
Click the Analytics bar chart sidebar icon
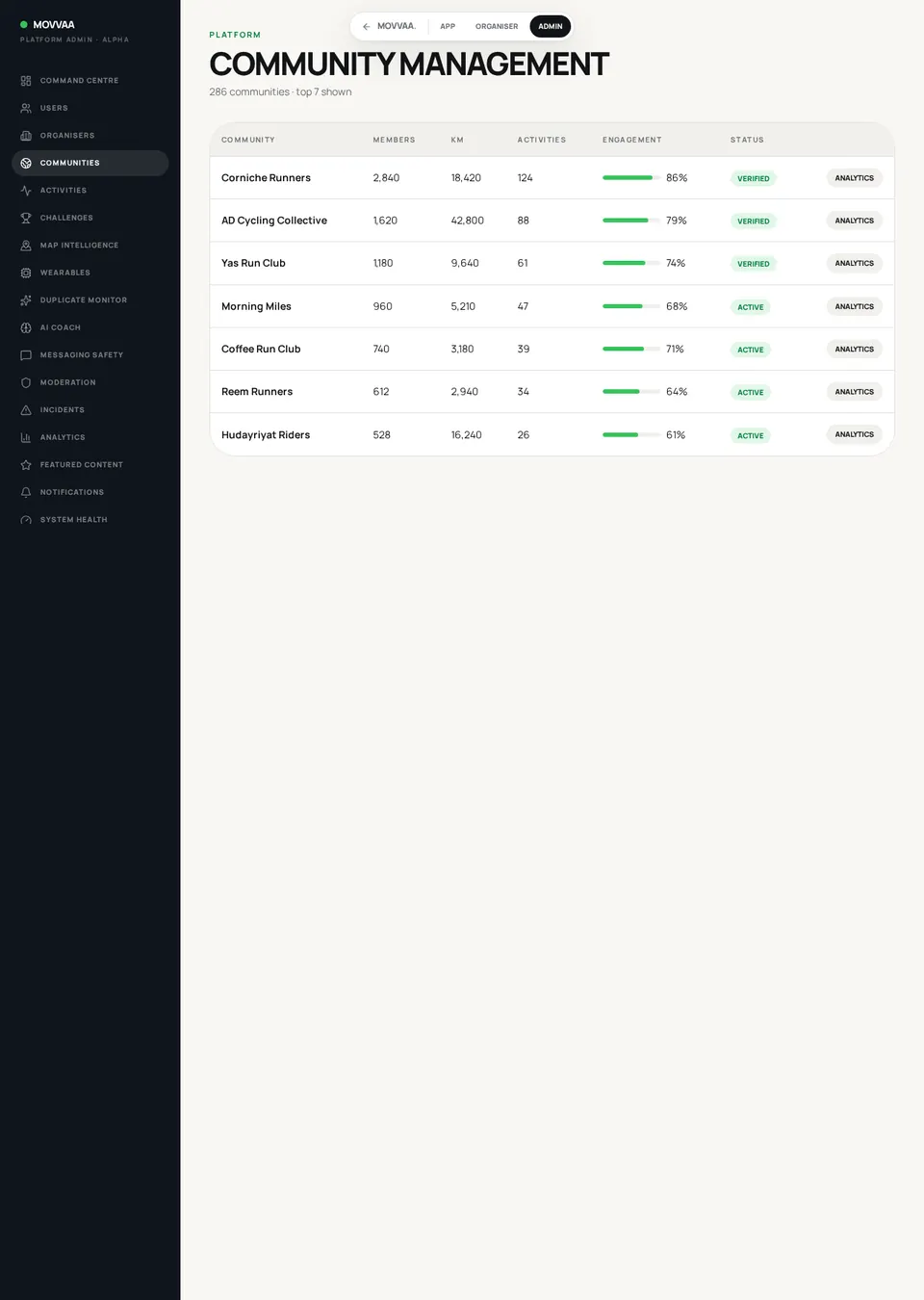coord(26,437)
